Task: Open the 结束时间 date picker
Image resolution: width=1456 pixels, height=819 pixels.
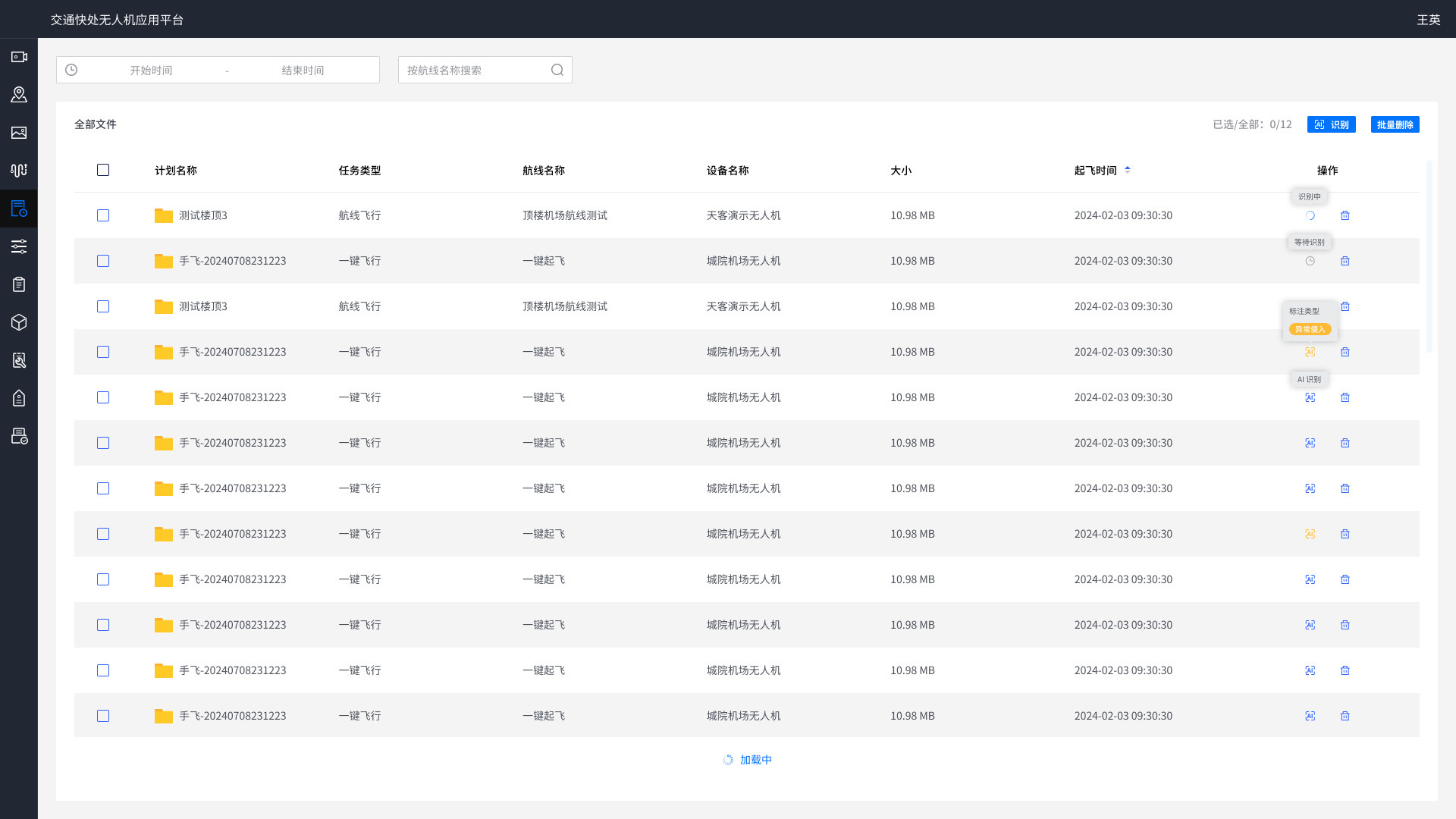Action: pos(303,70)
